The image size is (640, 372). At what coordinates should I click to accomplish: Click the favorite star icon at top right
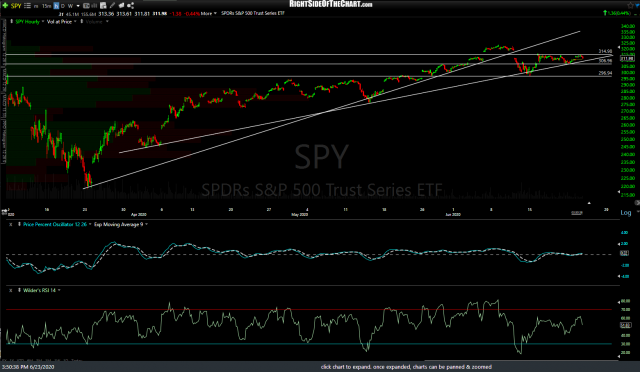pyautogui.click(x=631, y=5)
